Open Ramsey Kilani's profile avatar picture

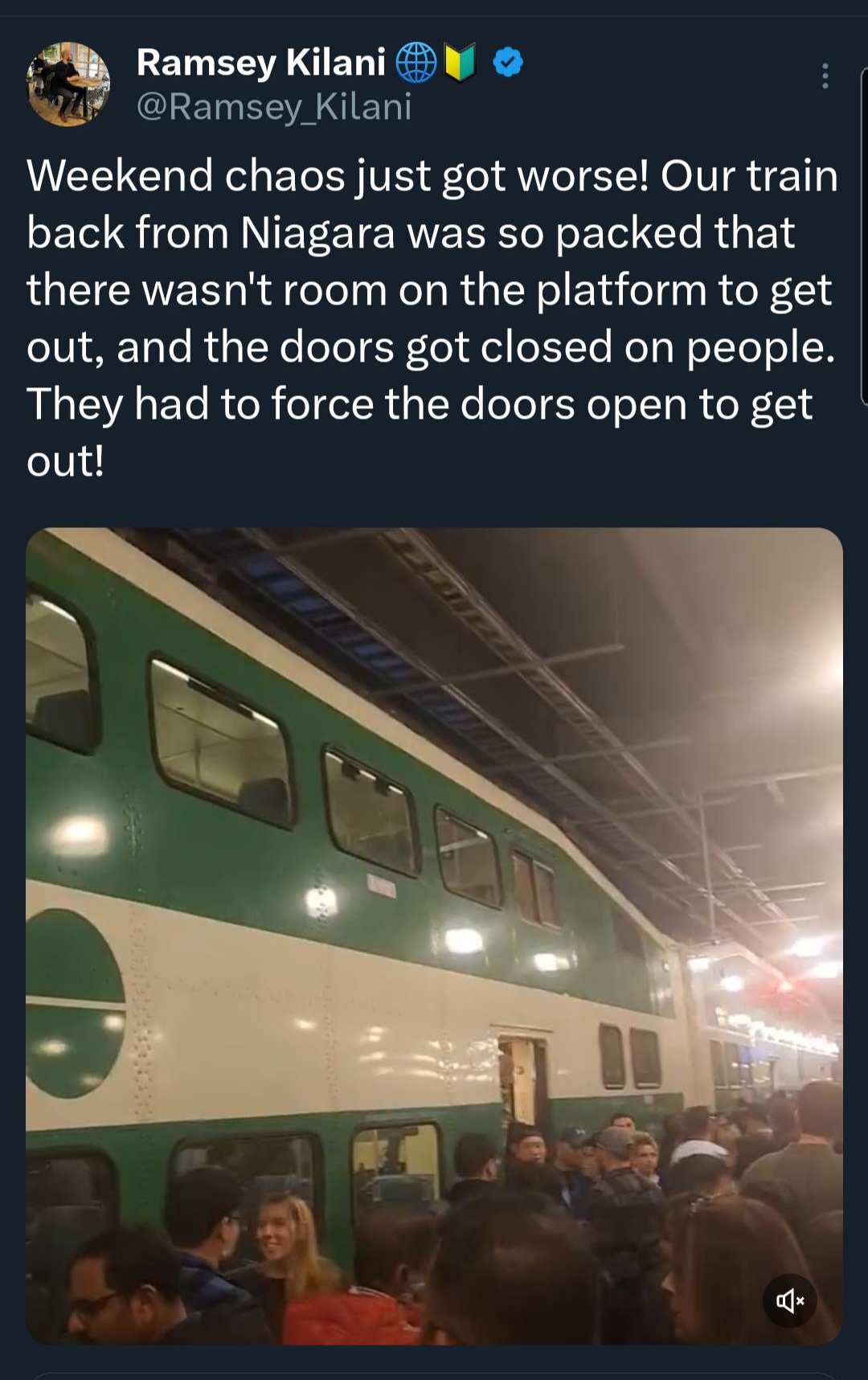pyautogui.click(x=68, y=84)
